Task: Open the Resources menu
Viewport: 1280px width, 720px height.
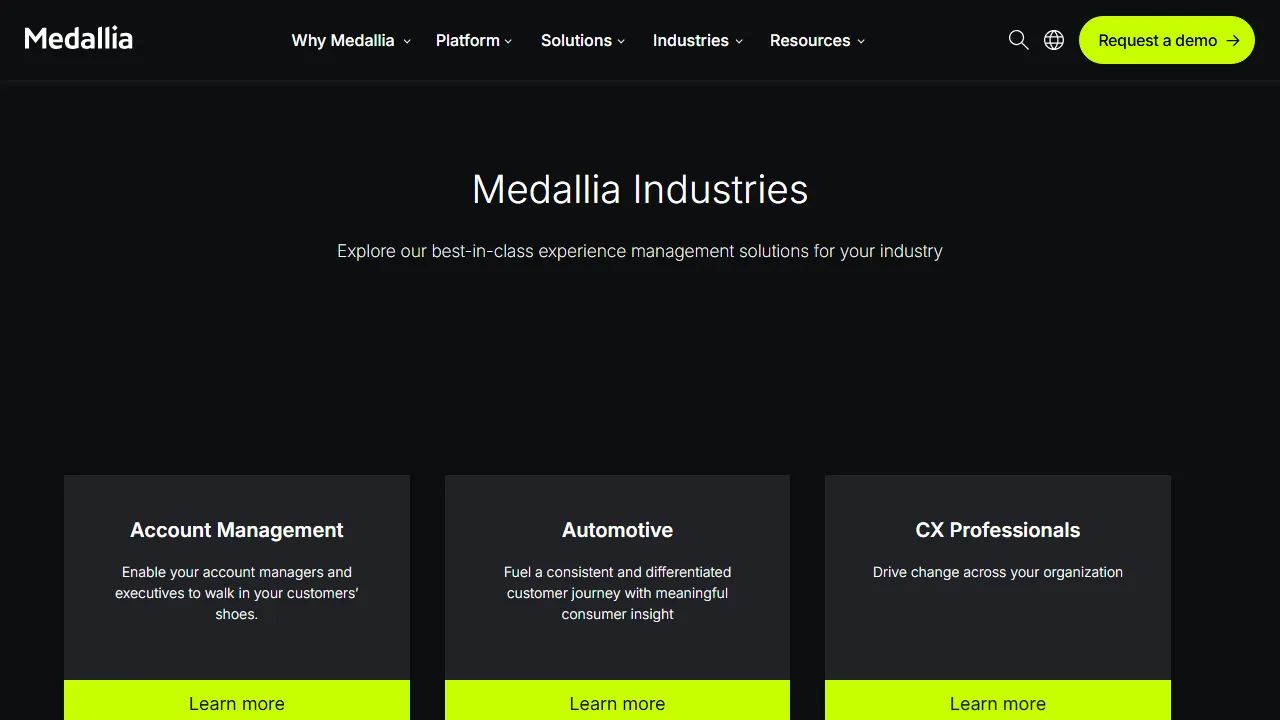Action: tap(810, 40)
